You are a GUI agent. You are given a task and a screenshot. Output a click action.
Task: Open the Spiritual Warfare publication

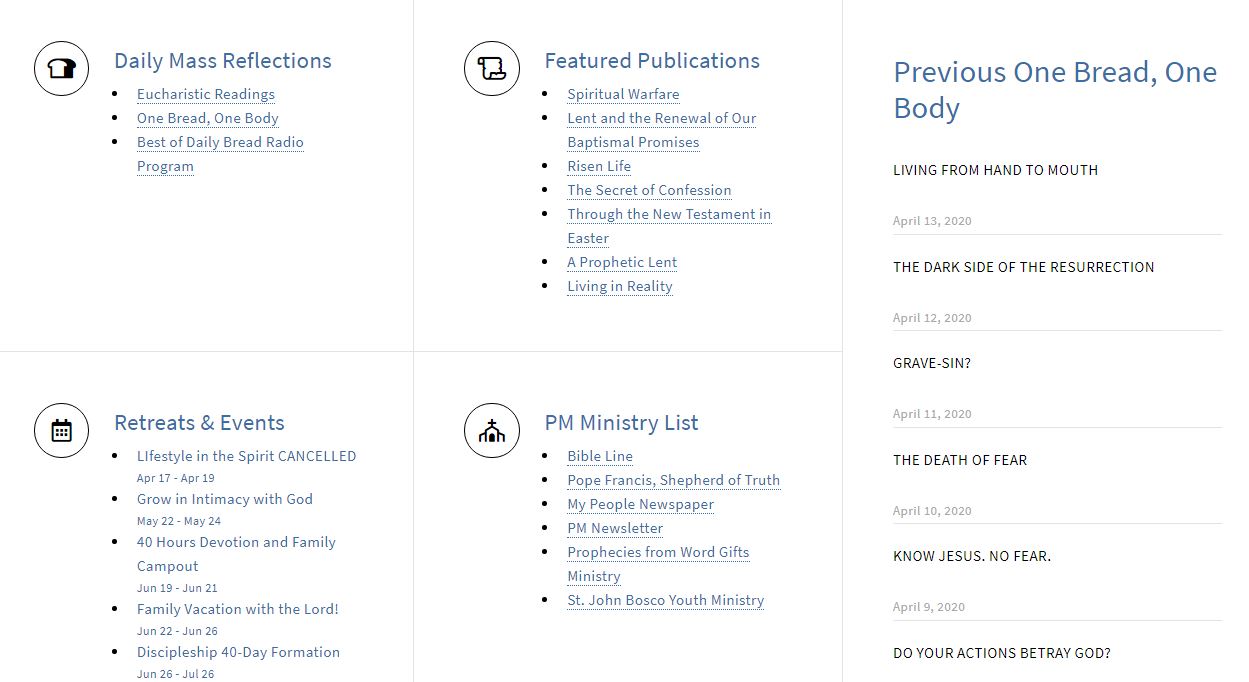coord(623,94)
